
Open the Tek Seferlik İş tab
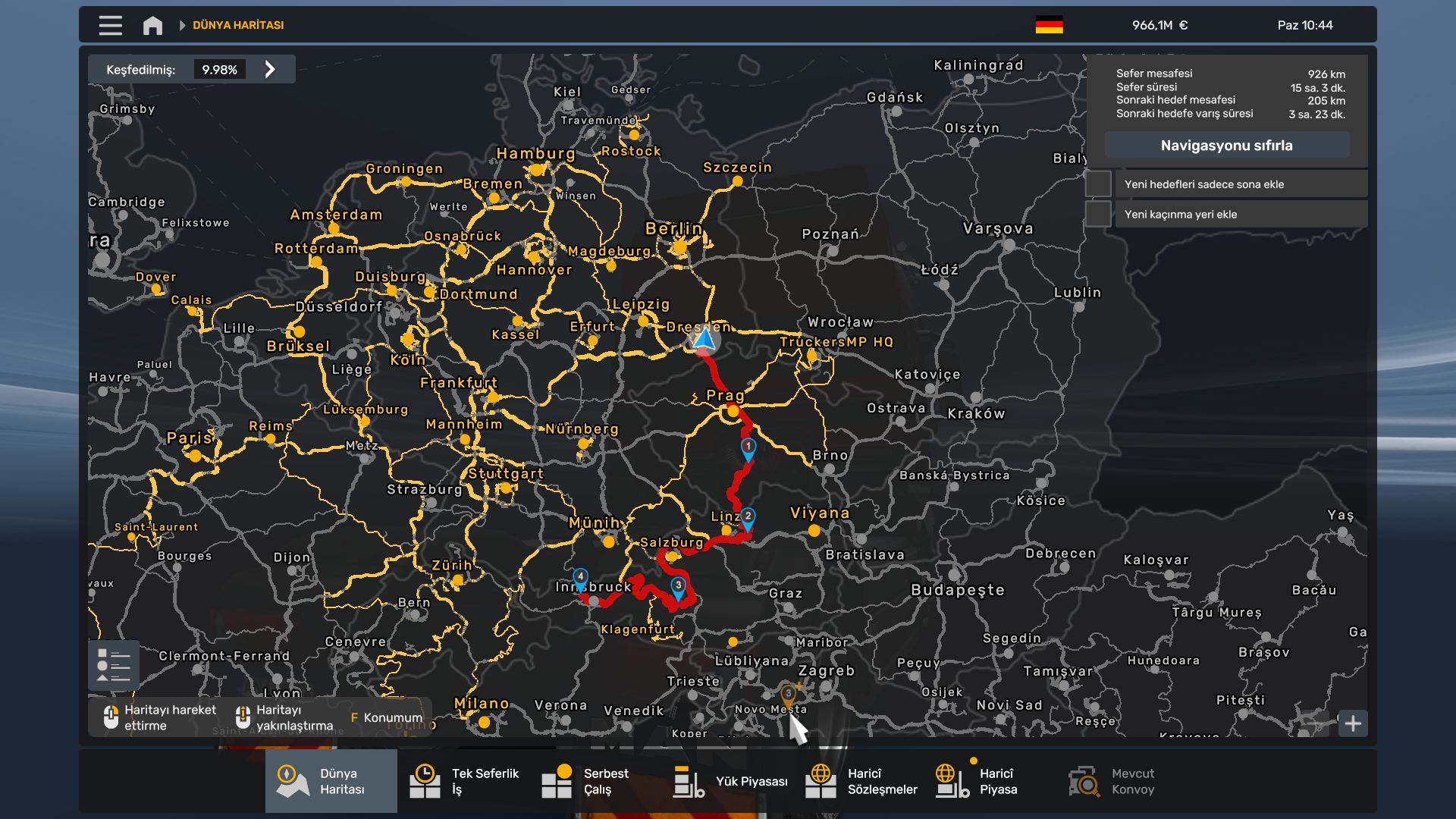coord(464,781)
